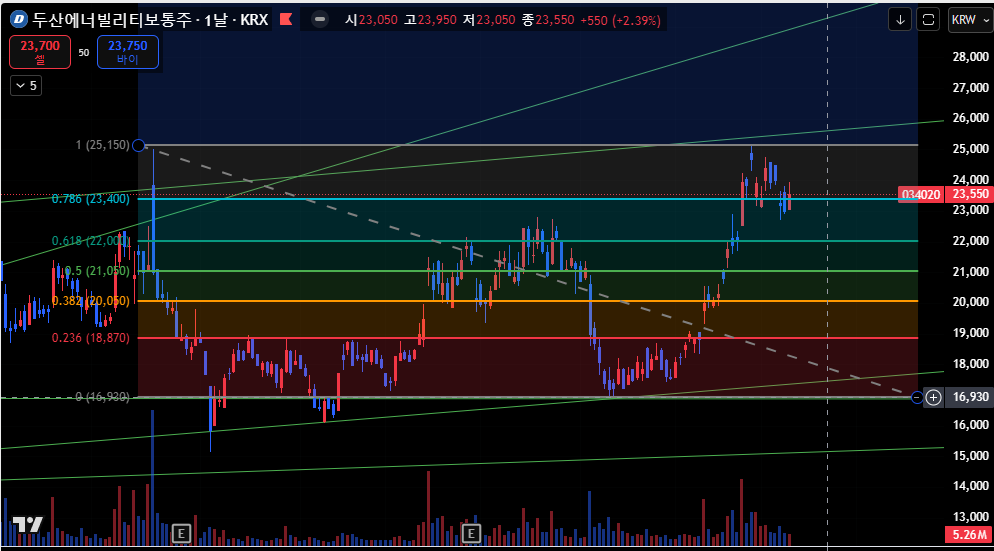Click the first E earnings marker on the timeline
The height and width of the screenshot is (551, 994).
181,534
